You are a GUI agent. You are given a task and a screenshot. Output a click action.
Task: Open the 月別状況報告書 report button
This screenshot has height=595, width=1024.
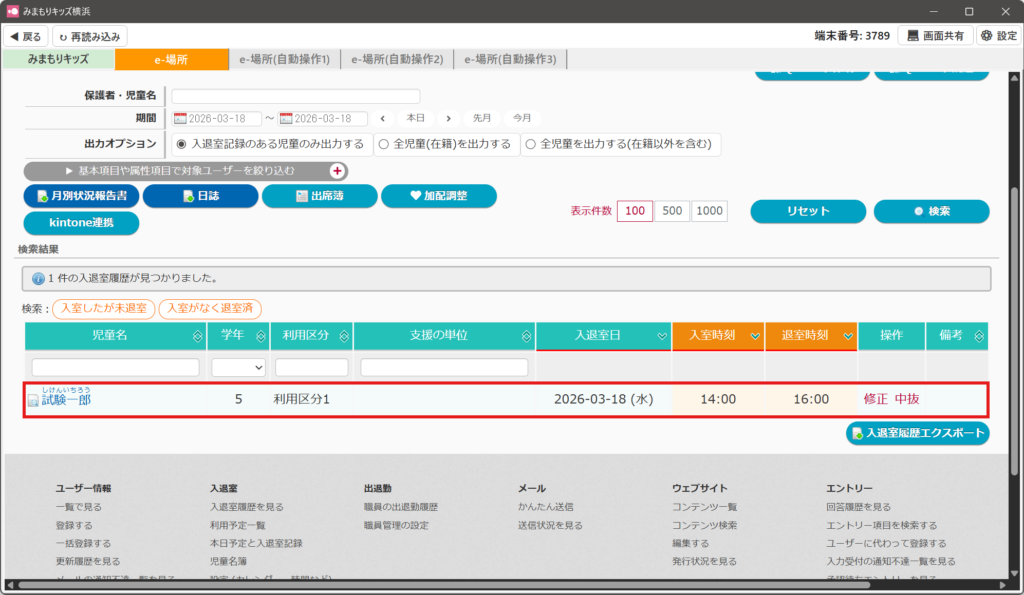coord(81,196)
